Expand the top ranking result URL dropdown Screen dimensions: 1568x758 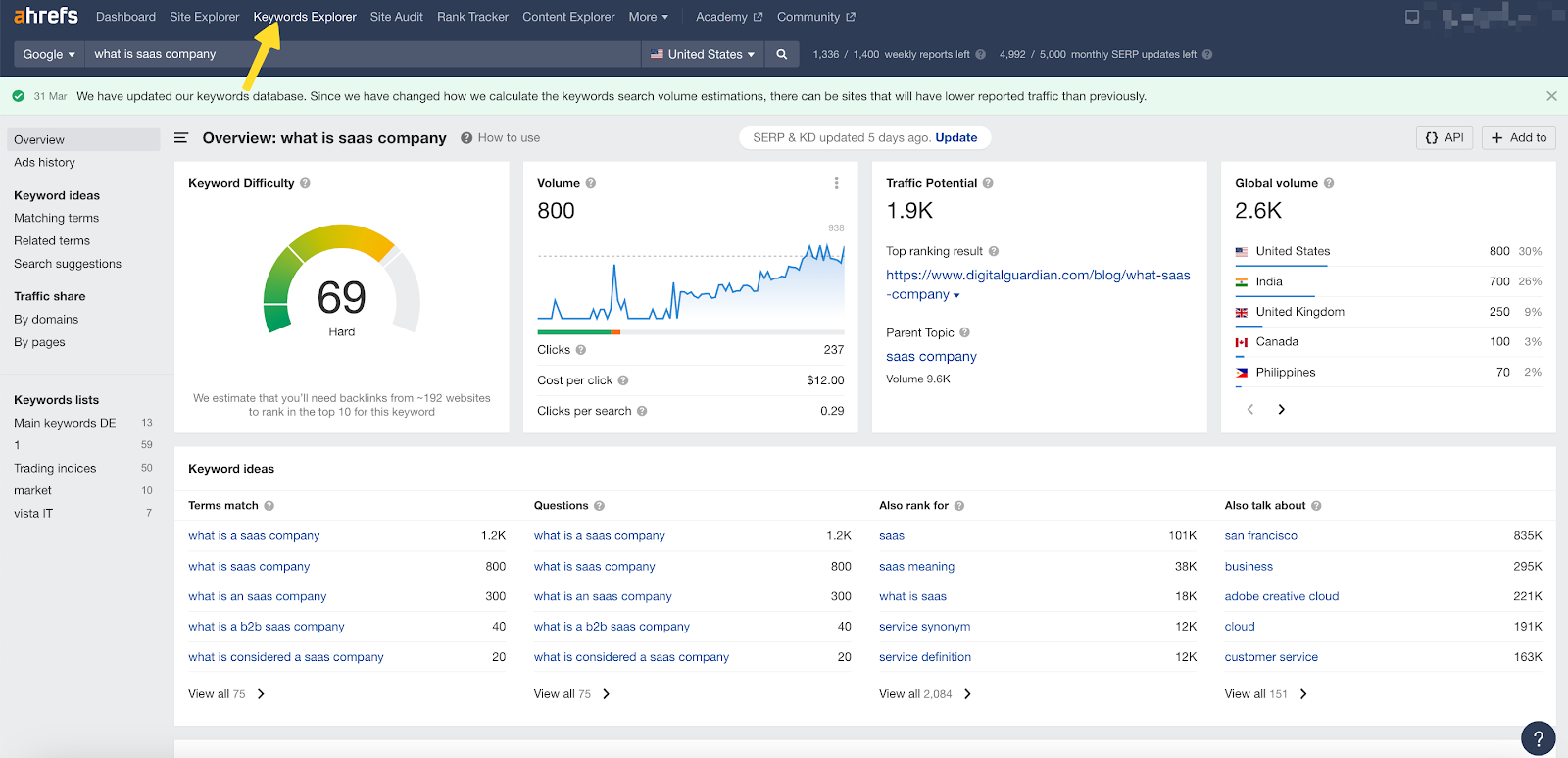tap(956, 295)
